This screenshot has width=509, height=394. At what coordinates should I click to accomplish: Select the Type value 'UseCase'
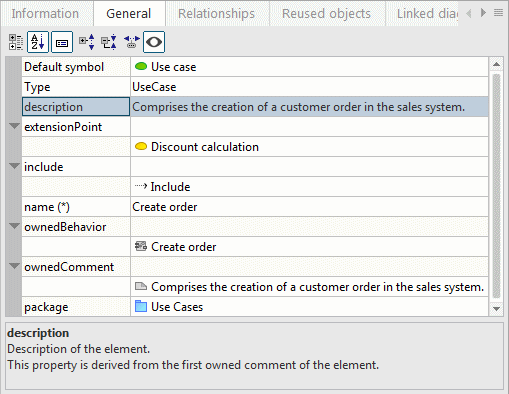click(309, 87)
